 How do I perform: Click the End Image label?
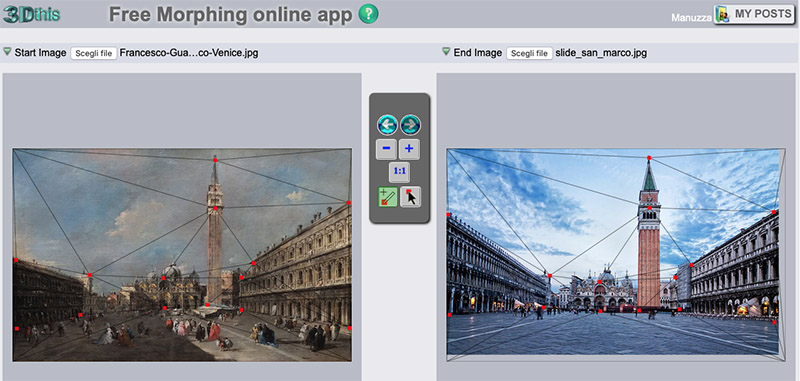tap(478, 53)
